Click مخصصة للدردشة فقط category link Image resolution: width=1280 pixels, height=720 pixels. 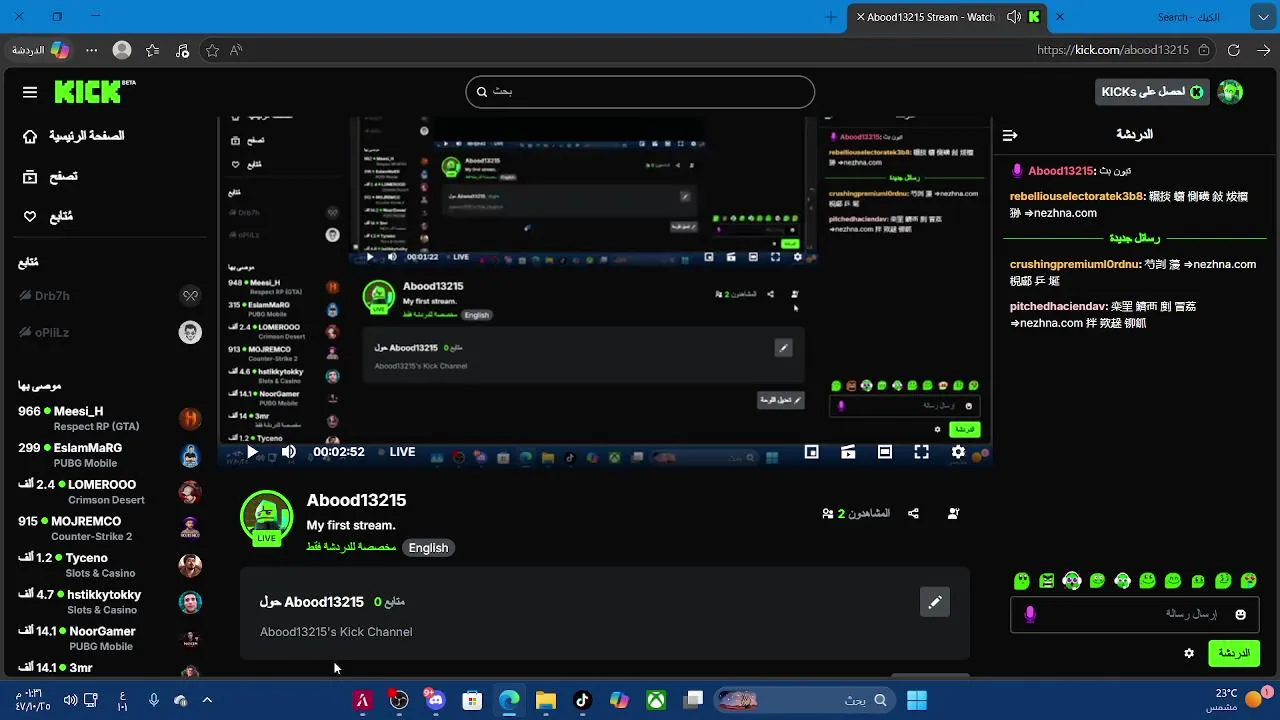(353, 548)
